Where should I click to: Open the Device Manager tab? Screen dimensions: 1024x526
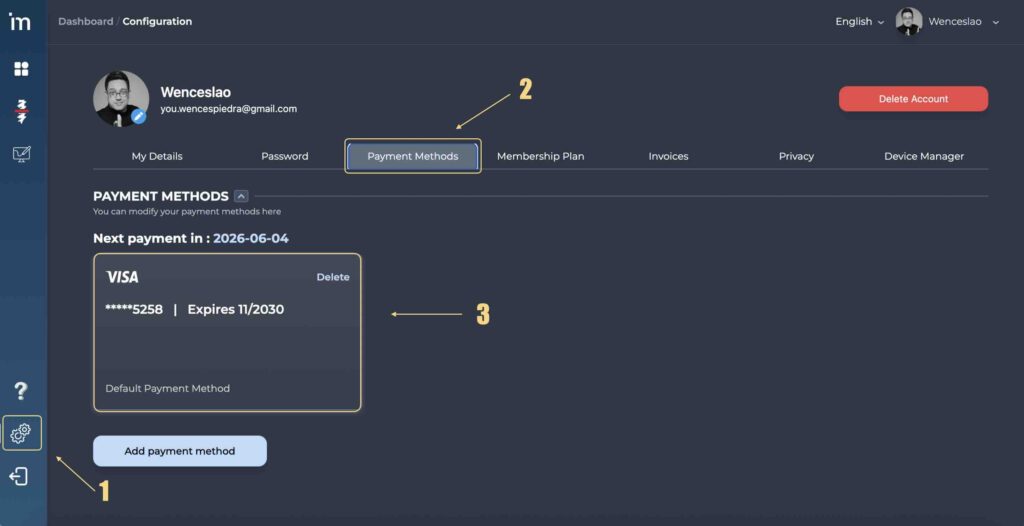click(x=924, y=156)
